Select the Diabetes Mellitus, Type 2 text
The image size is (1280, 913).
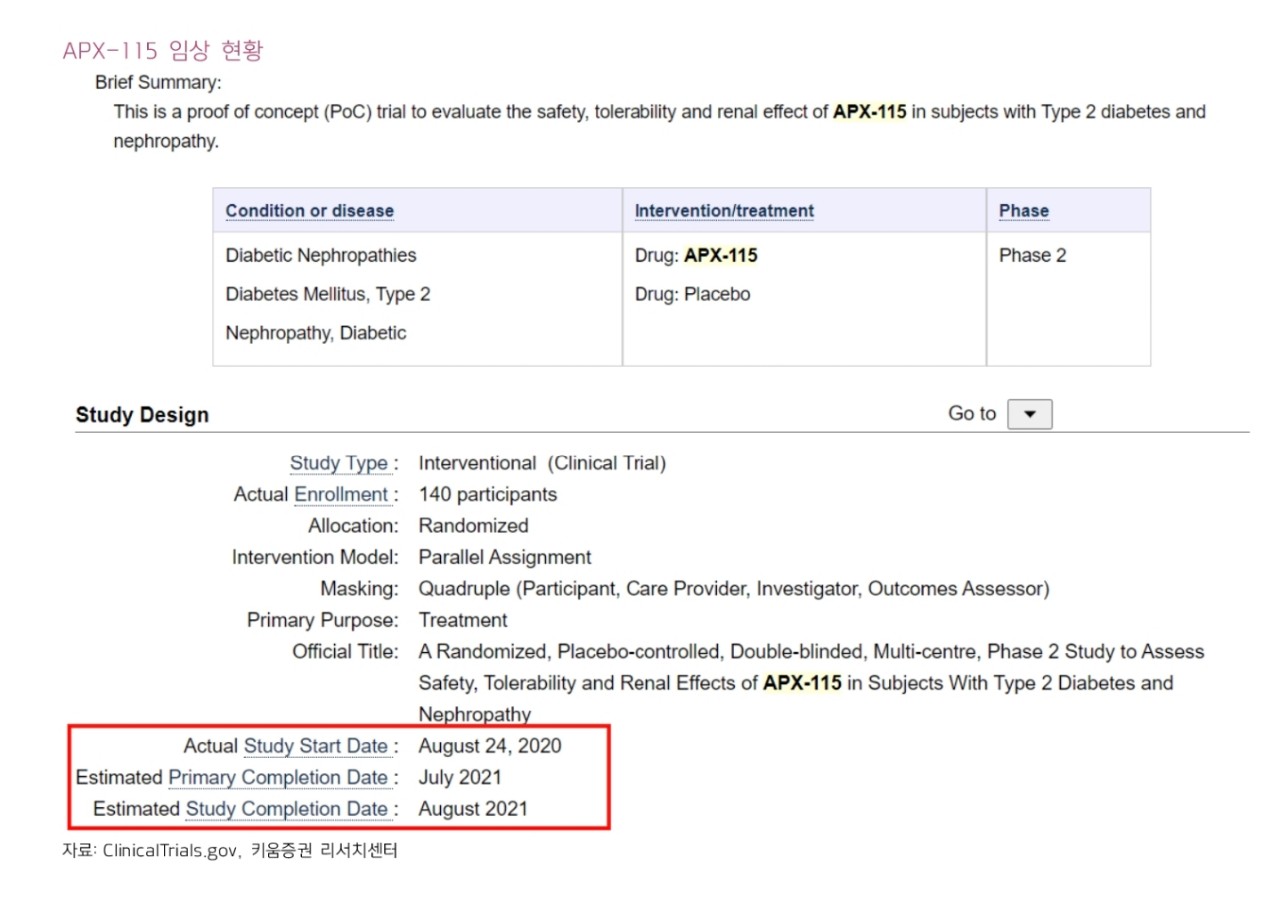pyautogui.click(x=328, y=294)
